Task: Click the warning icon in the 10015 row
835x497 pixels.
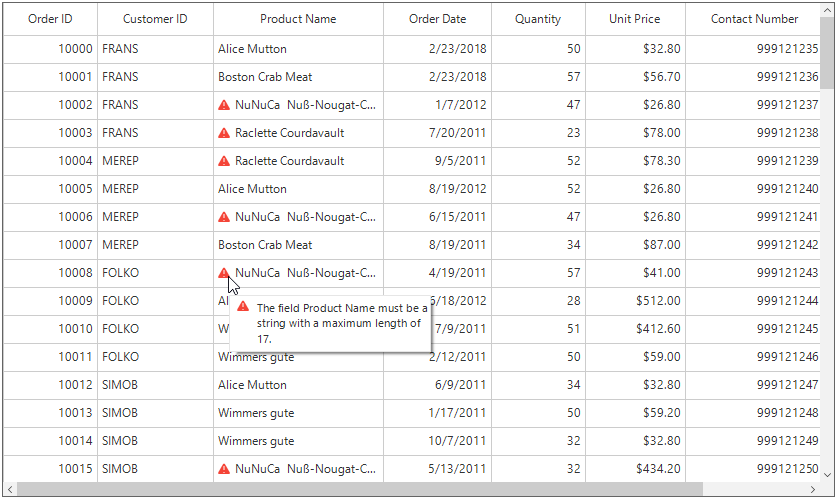Action: 224,469
